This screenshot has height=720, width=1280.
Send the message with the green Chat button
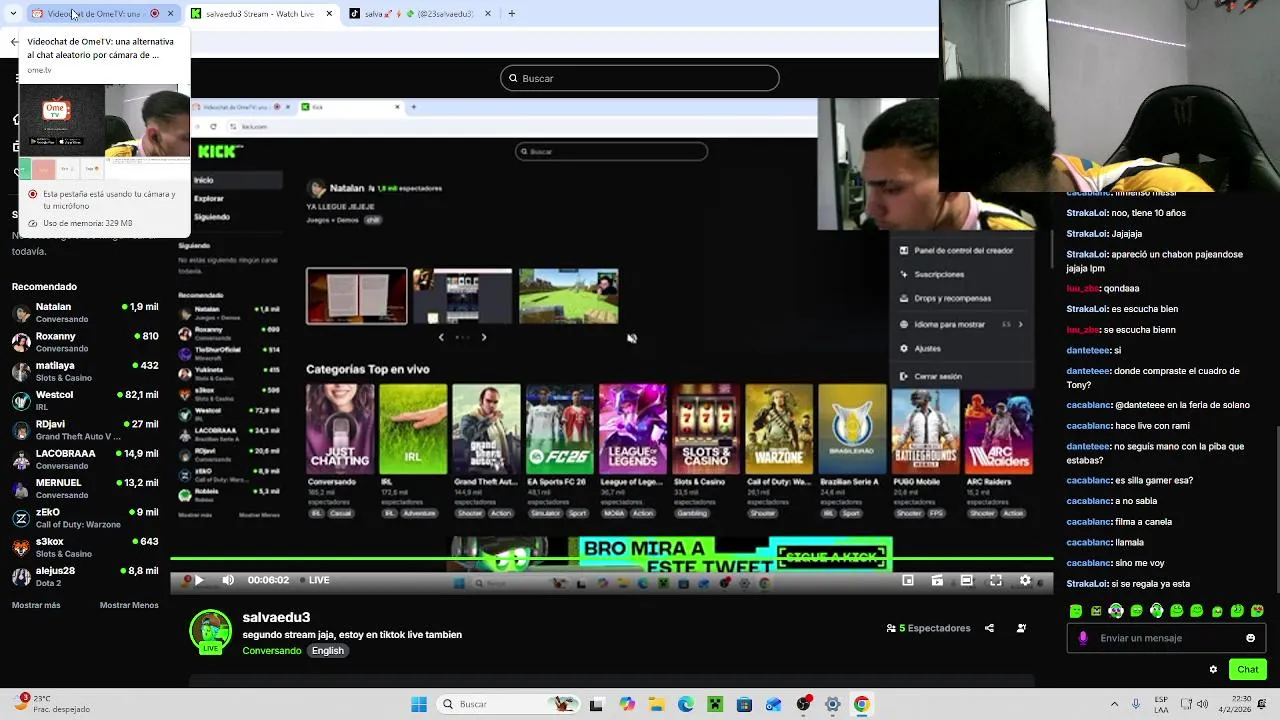(1248, 669)
